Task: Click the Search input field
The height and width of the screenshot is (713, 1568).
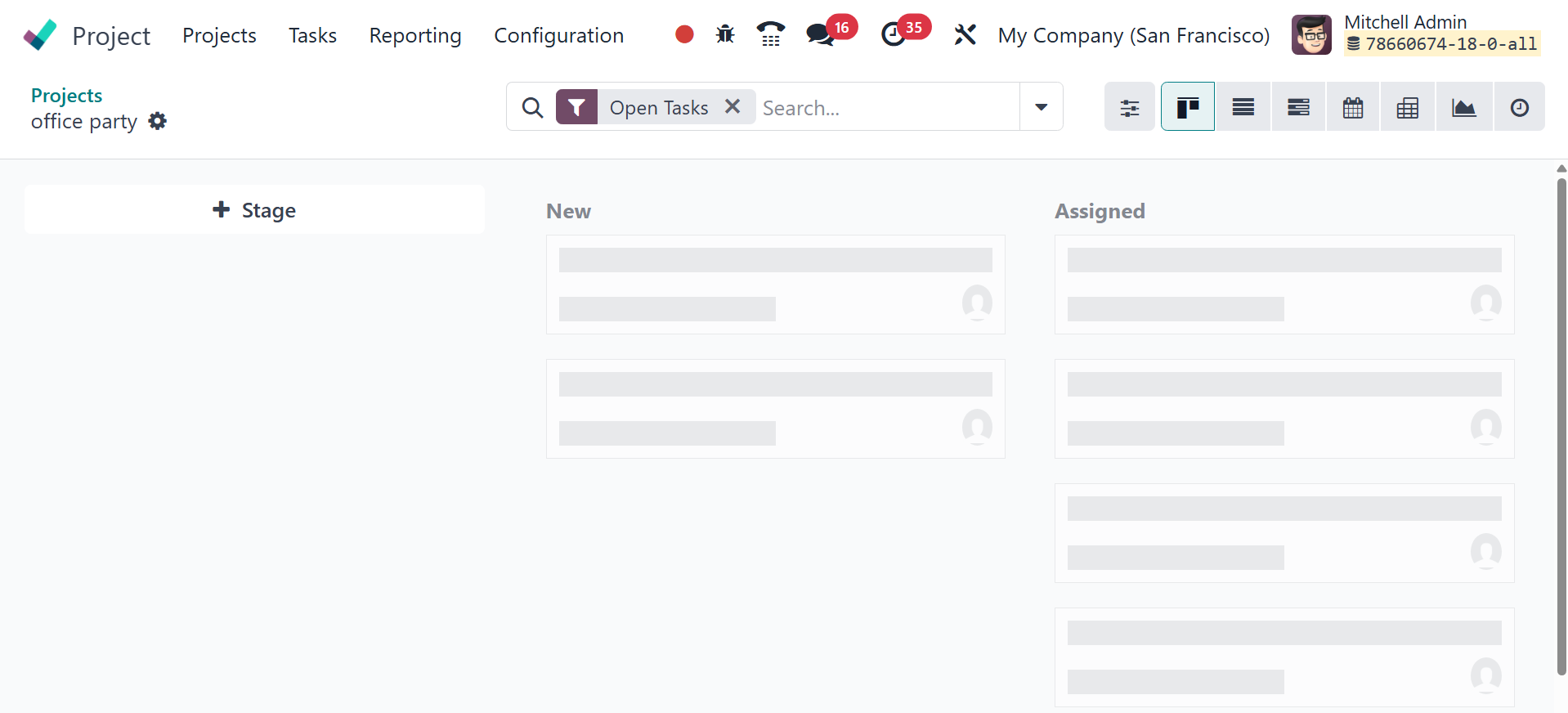Action: tap(887, 107)
